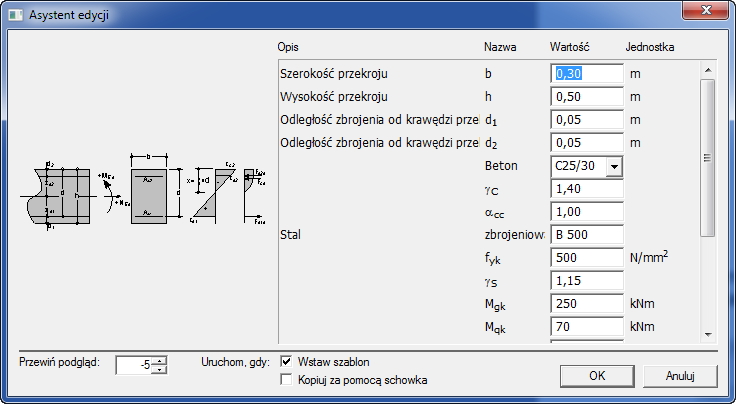Screen dimensions: 736x404
Task: Click the Anuluj button
Action: click(x=680, y=376)
